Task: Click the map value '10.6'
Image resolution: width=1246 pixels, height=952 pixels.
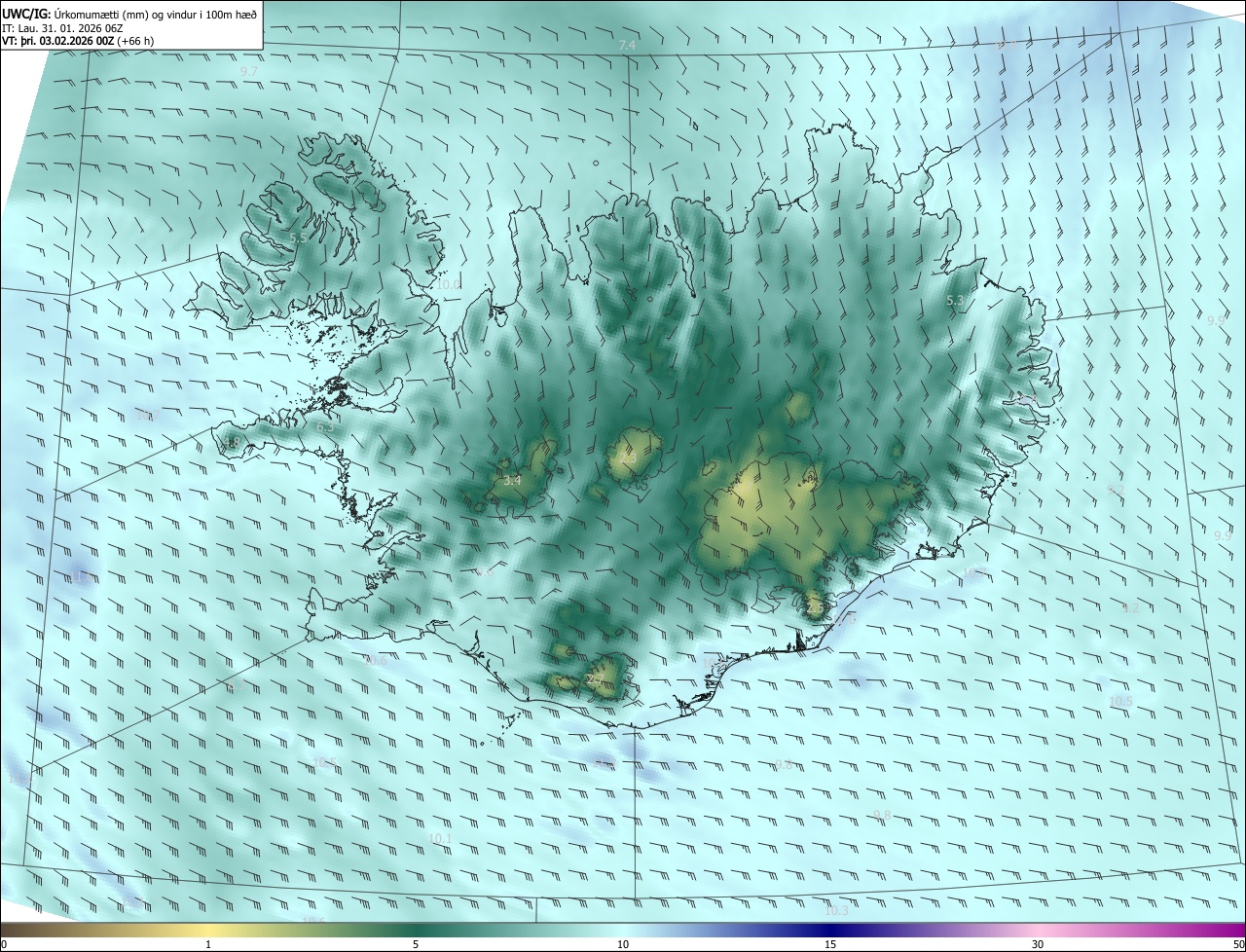Action: [376, 660]
